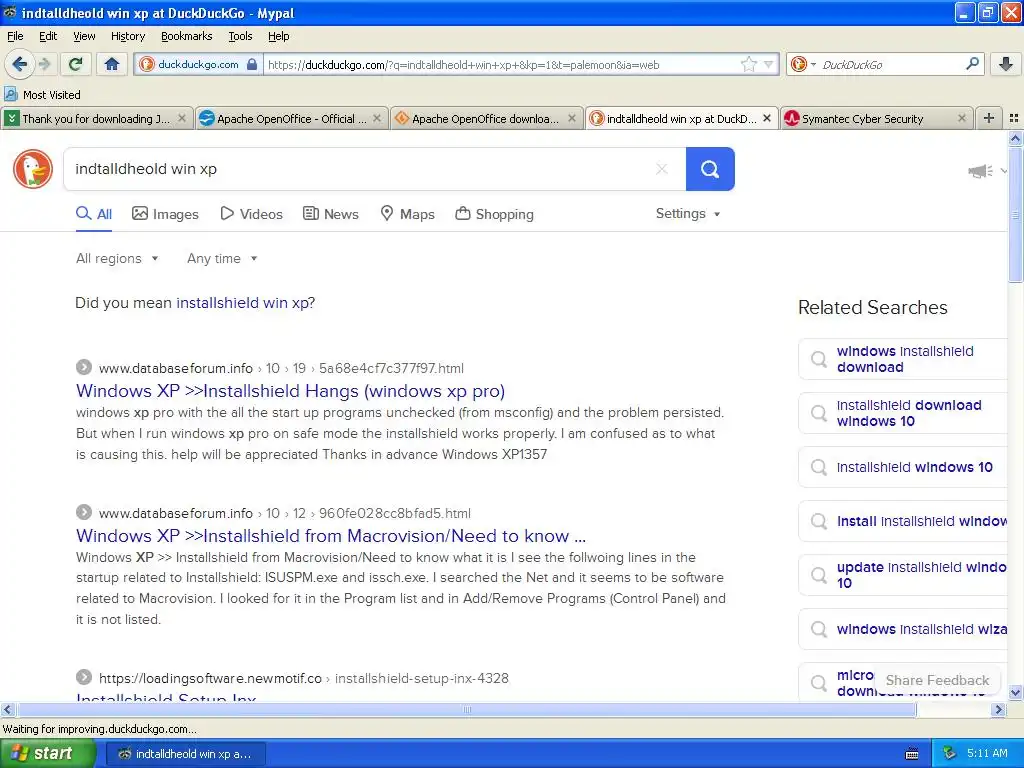Close the Apache OpenOffice download tab
Screen dimensions: 1024x768
(572, 118)
